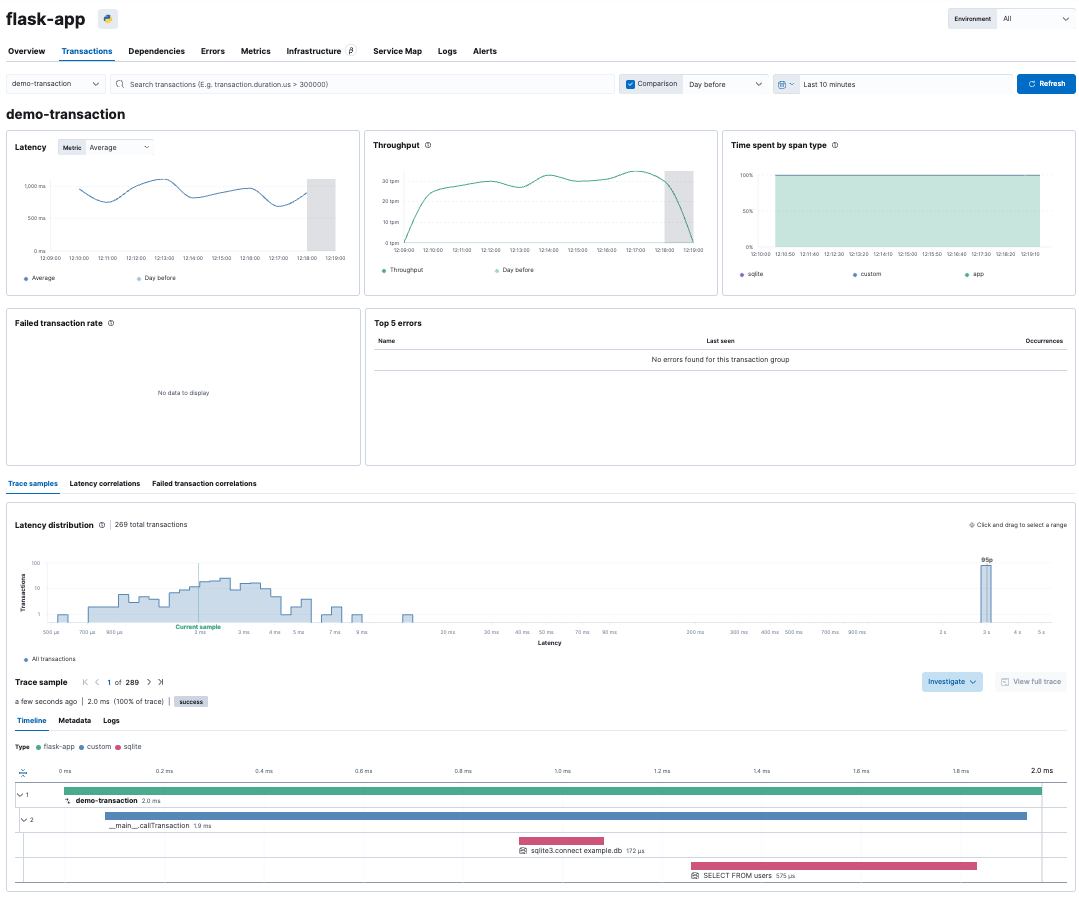
Task: Go to the first trace sample
Action: 85,682
